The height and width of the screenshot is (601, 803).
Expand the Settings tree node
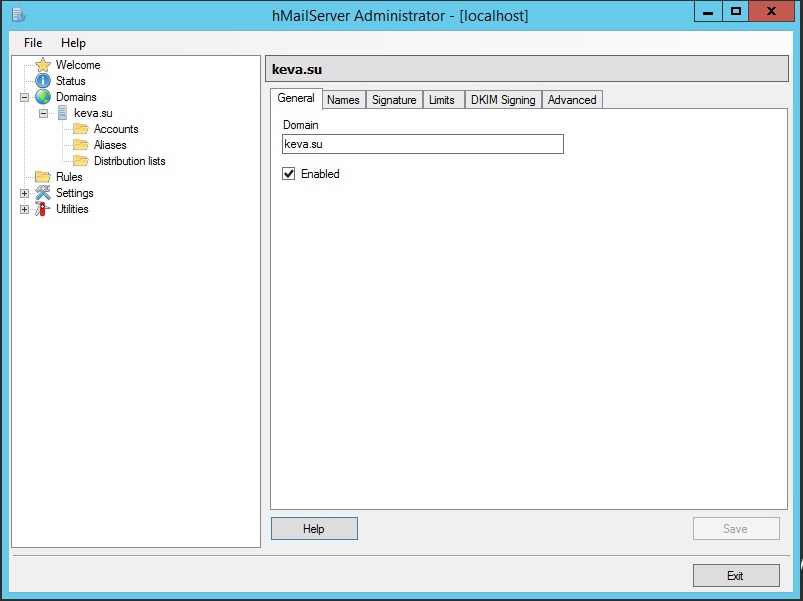click(x=24, y=194)
